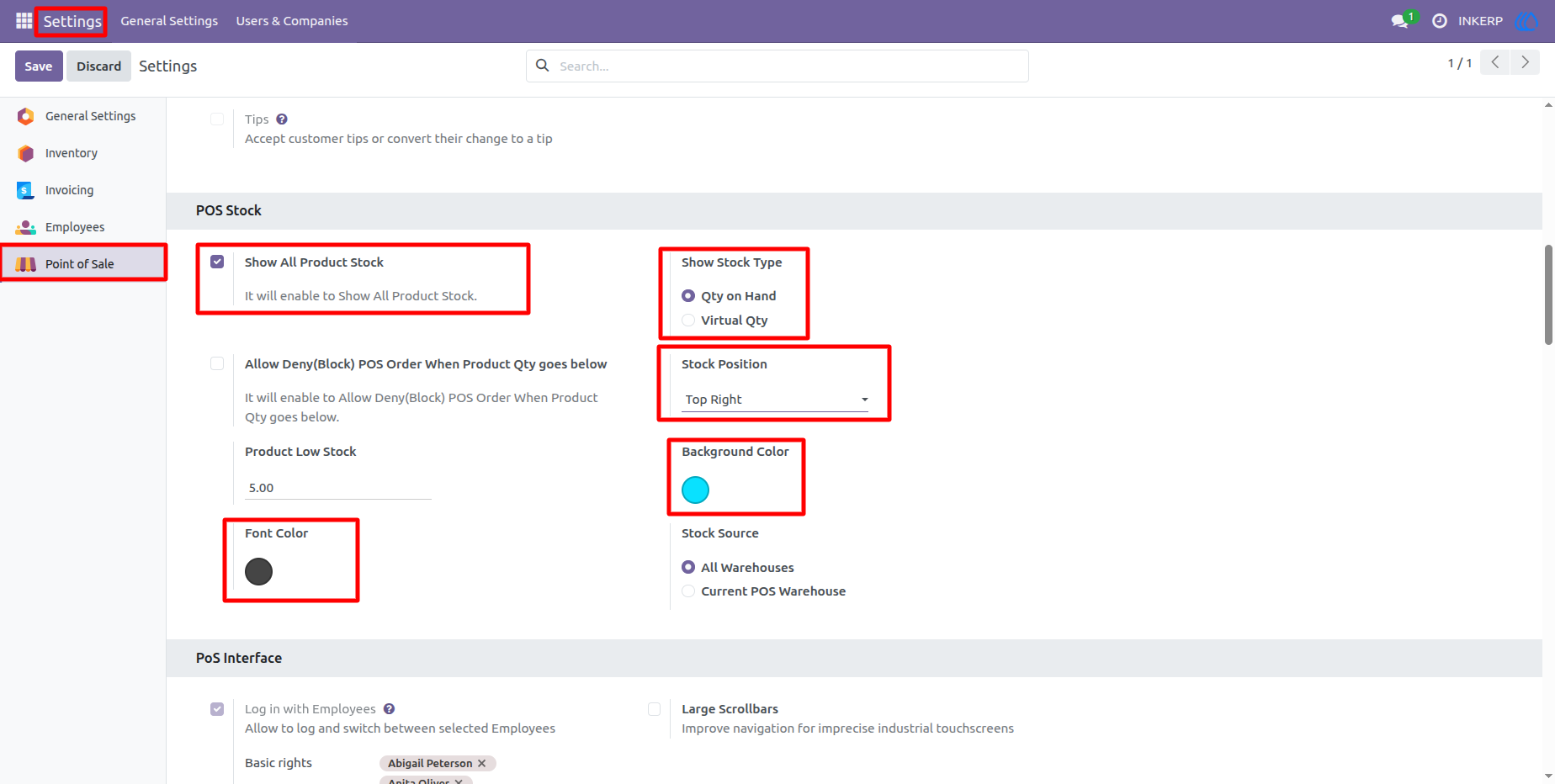The width and height of the screenshot is (1555, 784).
Task: Open the apps grid menu icon
Action: click(x=24, y=20)
